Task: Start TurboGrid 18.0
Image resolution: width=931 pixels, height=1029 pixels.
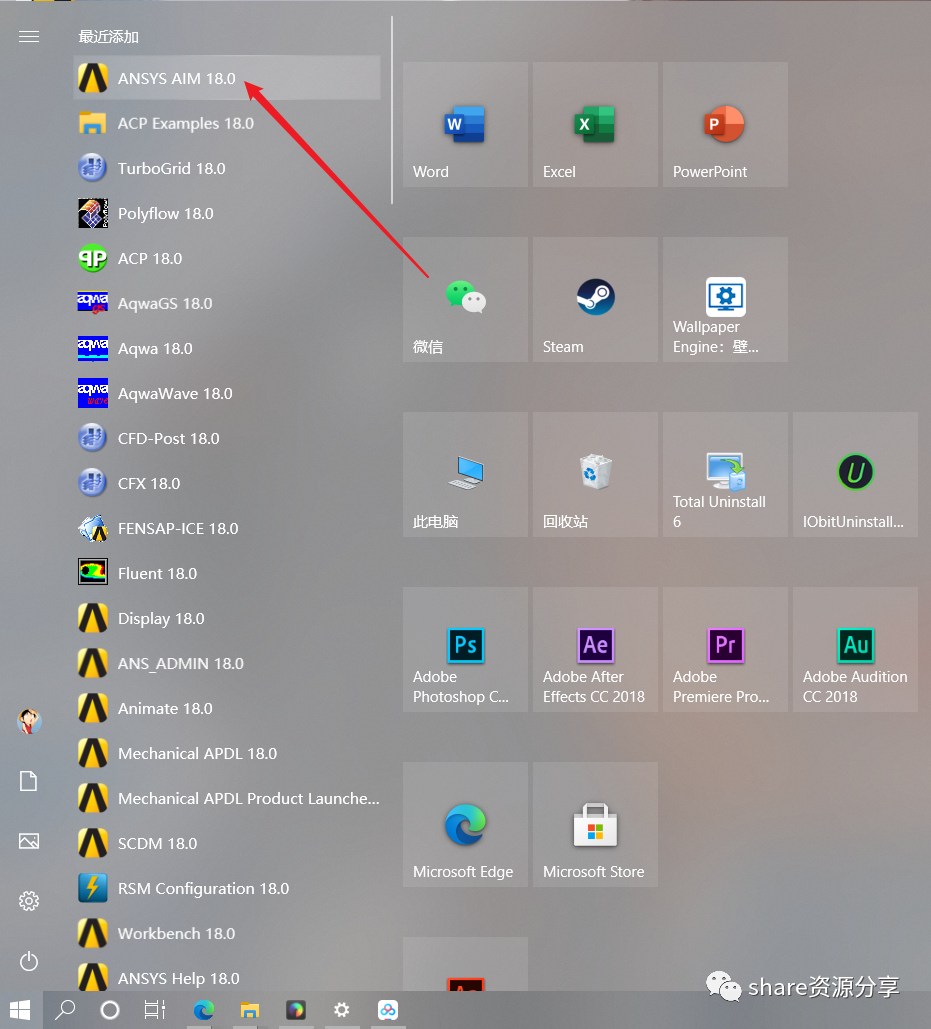Action: 227,168
